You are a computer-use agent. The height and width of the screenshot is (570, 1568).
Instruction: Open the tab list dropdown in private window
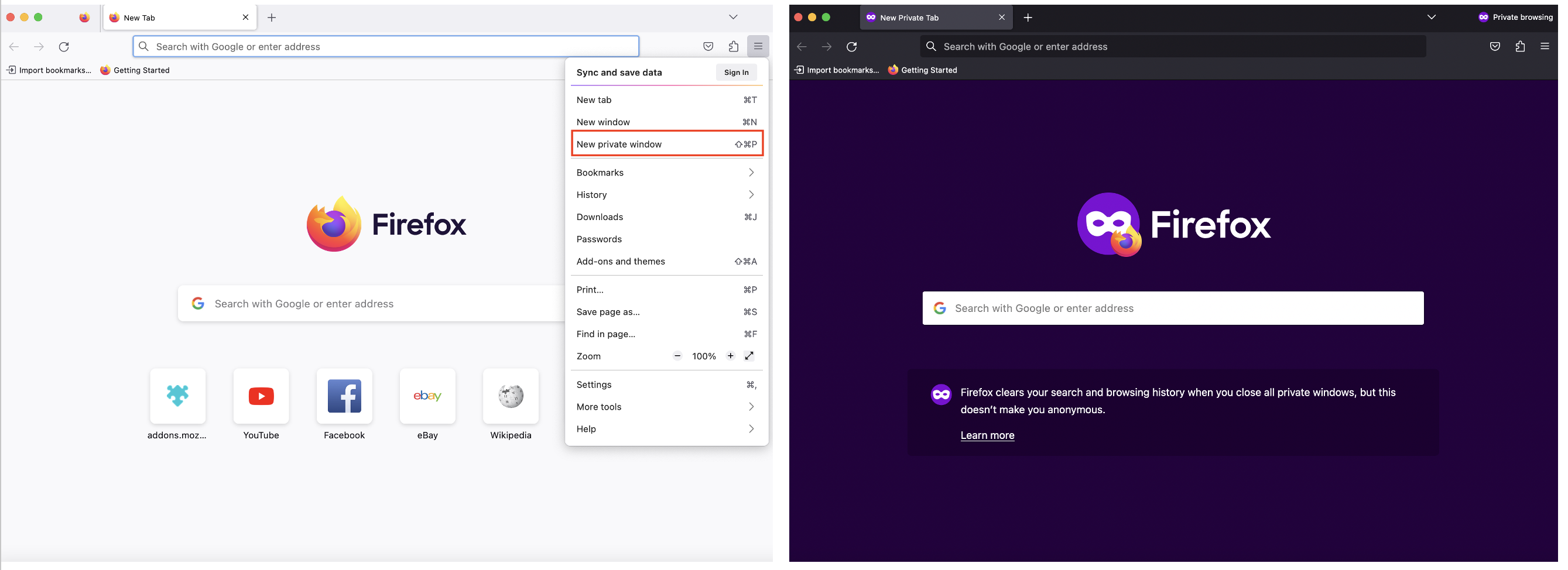pyautogui.click(x=1432, y=18)
